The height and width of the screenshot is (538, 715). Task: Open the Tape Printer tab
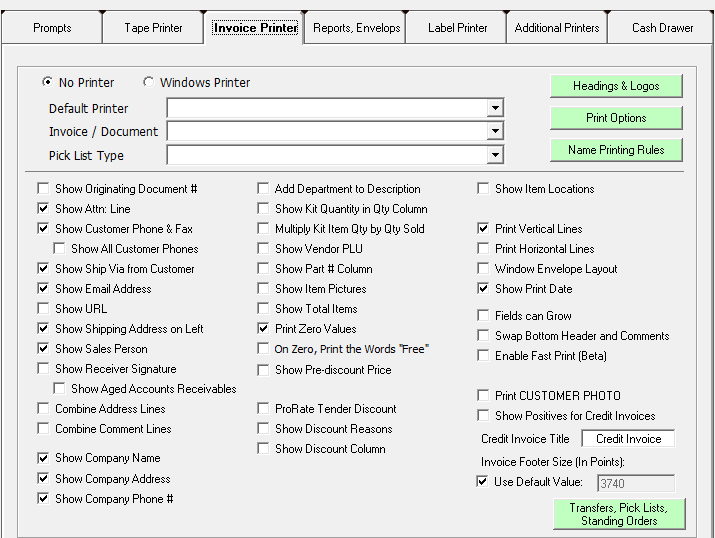153,28
